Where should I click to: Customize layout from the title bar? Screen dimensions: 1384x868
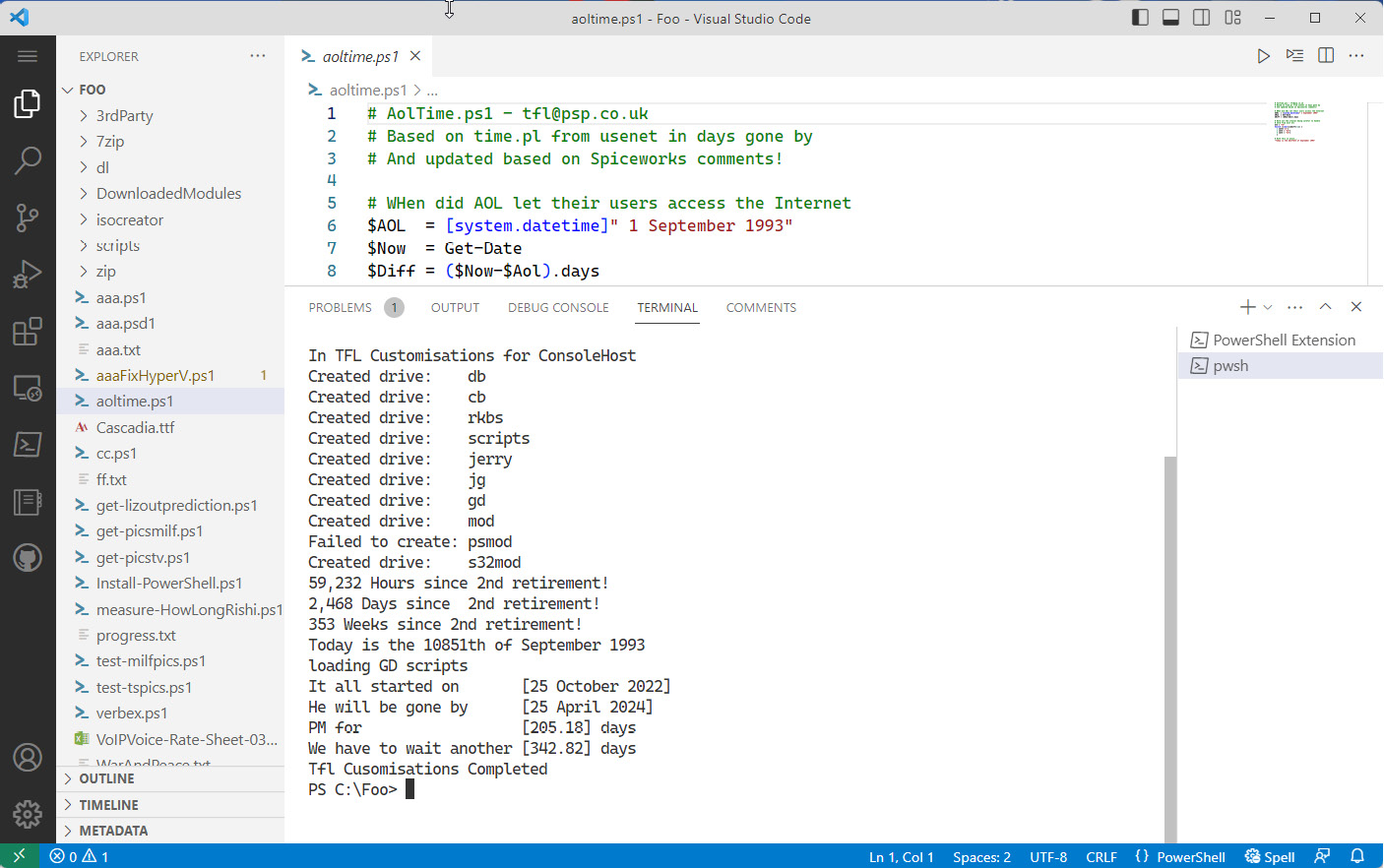click(1232, 18)
